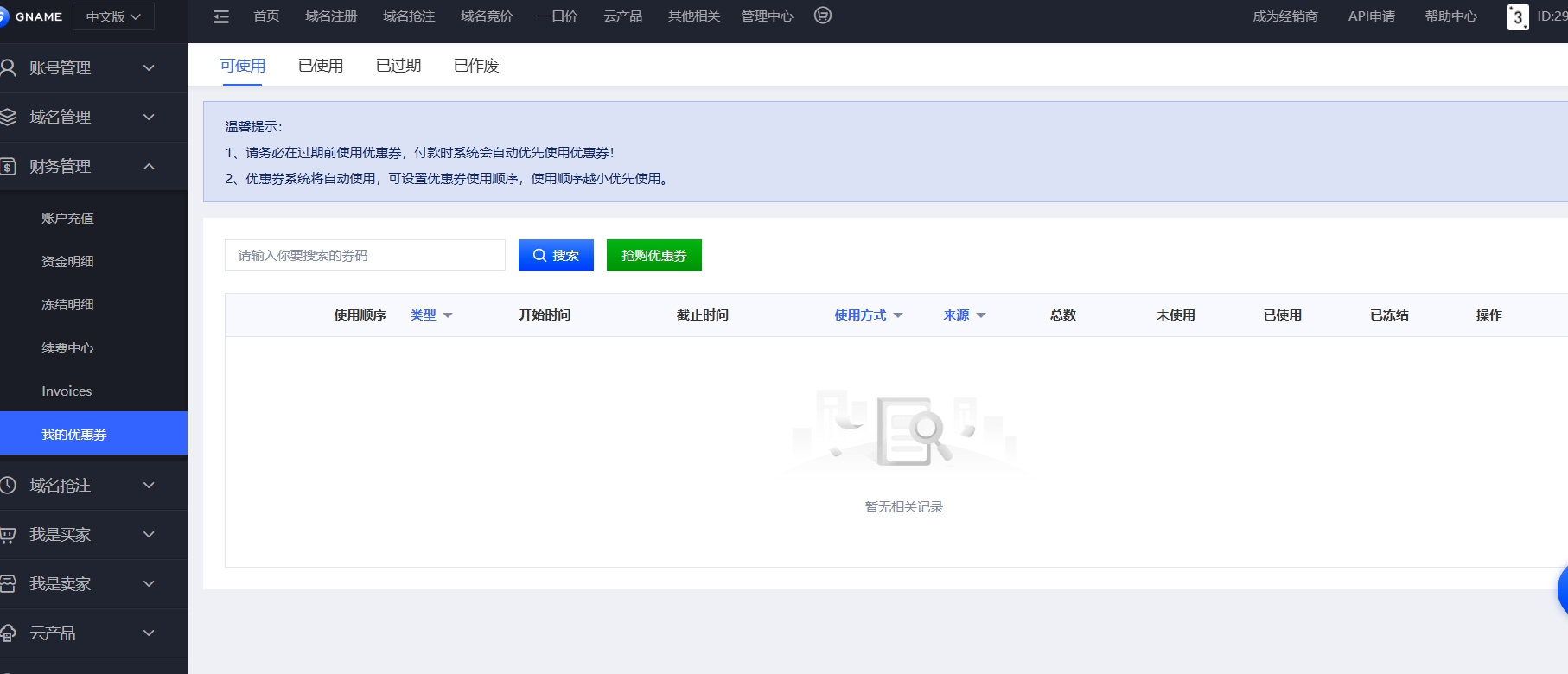Click the blue 搜索 button
1568x674 pixels.
(556, 256)
